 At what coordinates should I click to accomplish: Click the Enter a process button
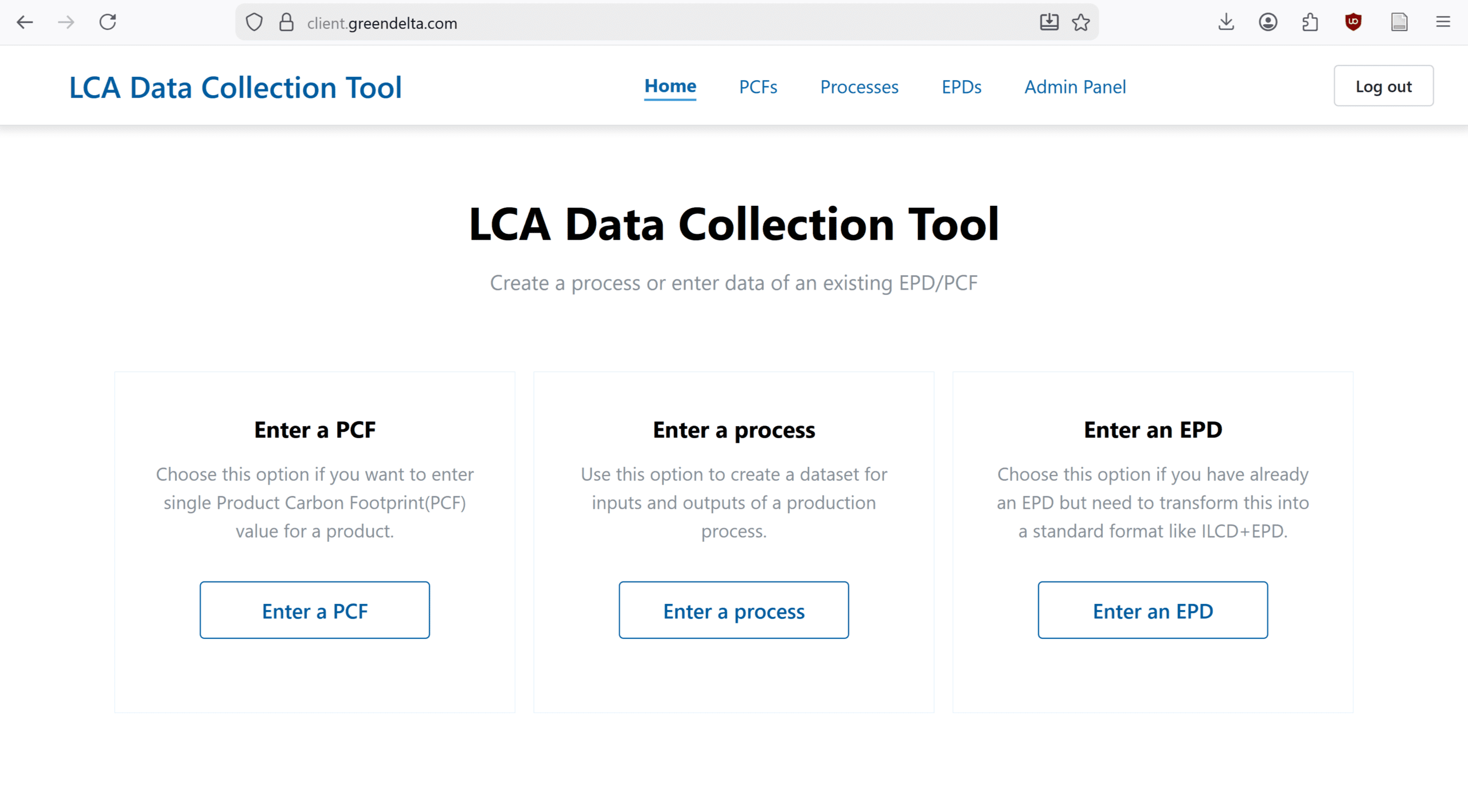tap(733, 610)
